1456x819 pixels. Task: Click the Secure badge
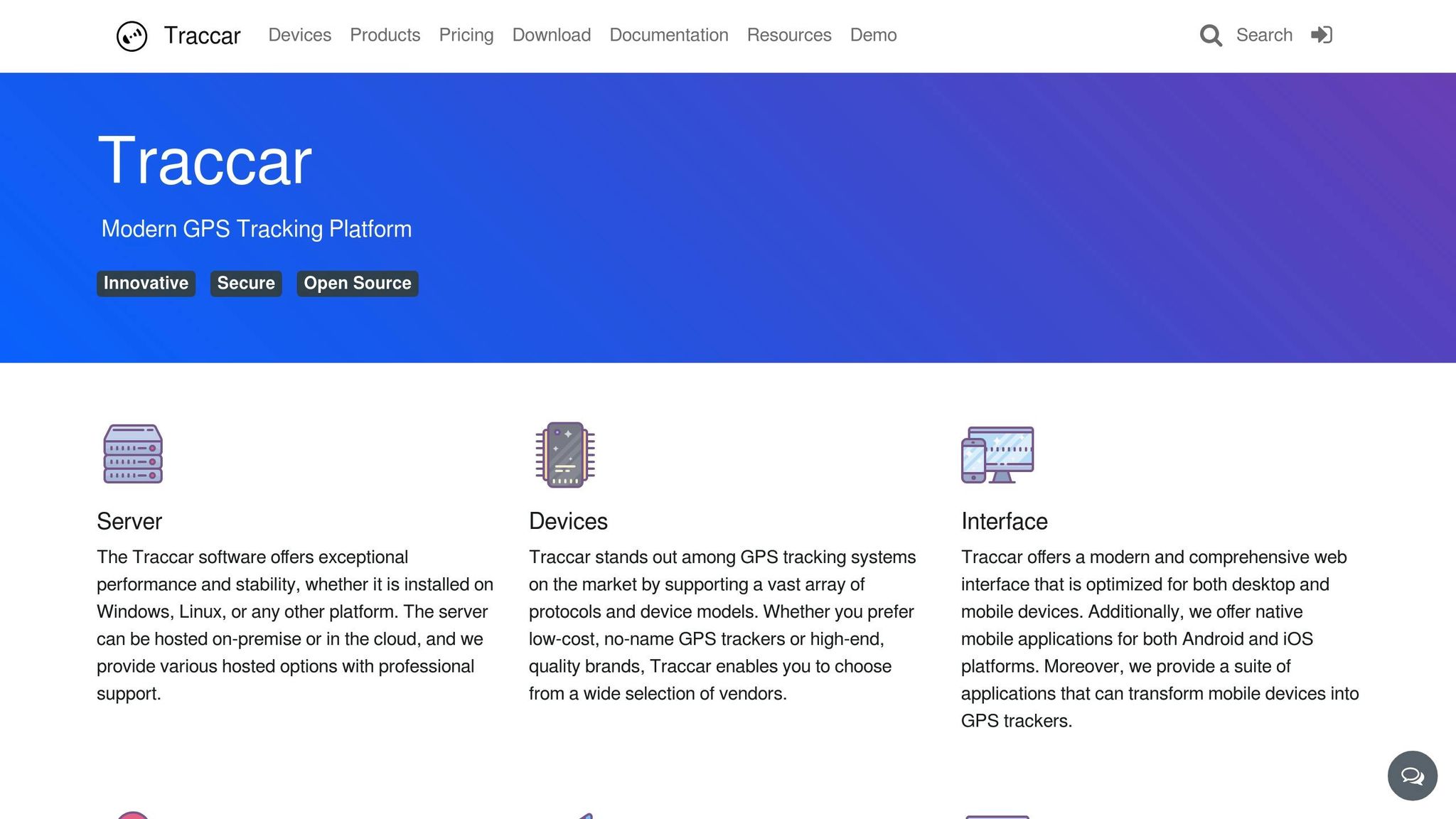click(246, 283)
